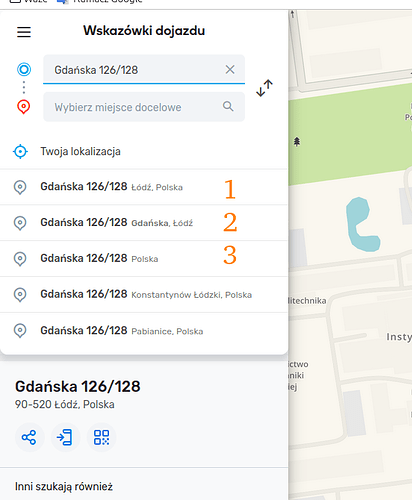
Task: Choose suggestion Gdańska 126/128 Pabianice, Polska
Action: point(144,331)
